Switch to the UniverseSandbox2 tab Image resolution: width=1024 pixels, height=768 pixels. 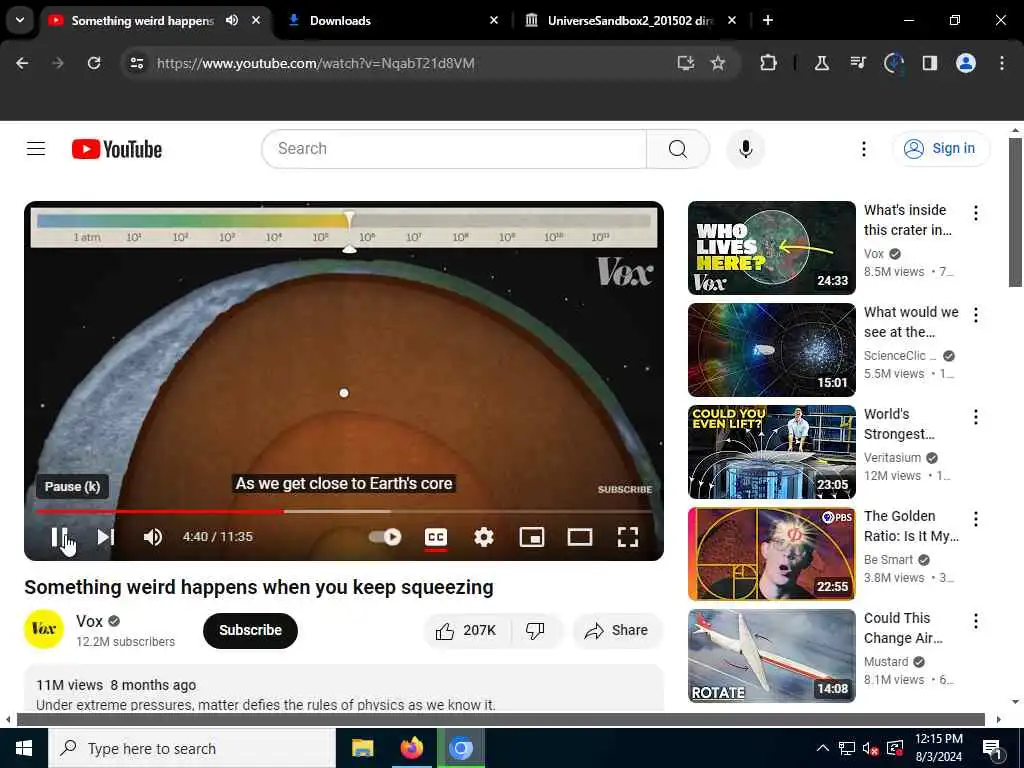coord(630,21)
